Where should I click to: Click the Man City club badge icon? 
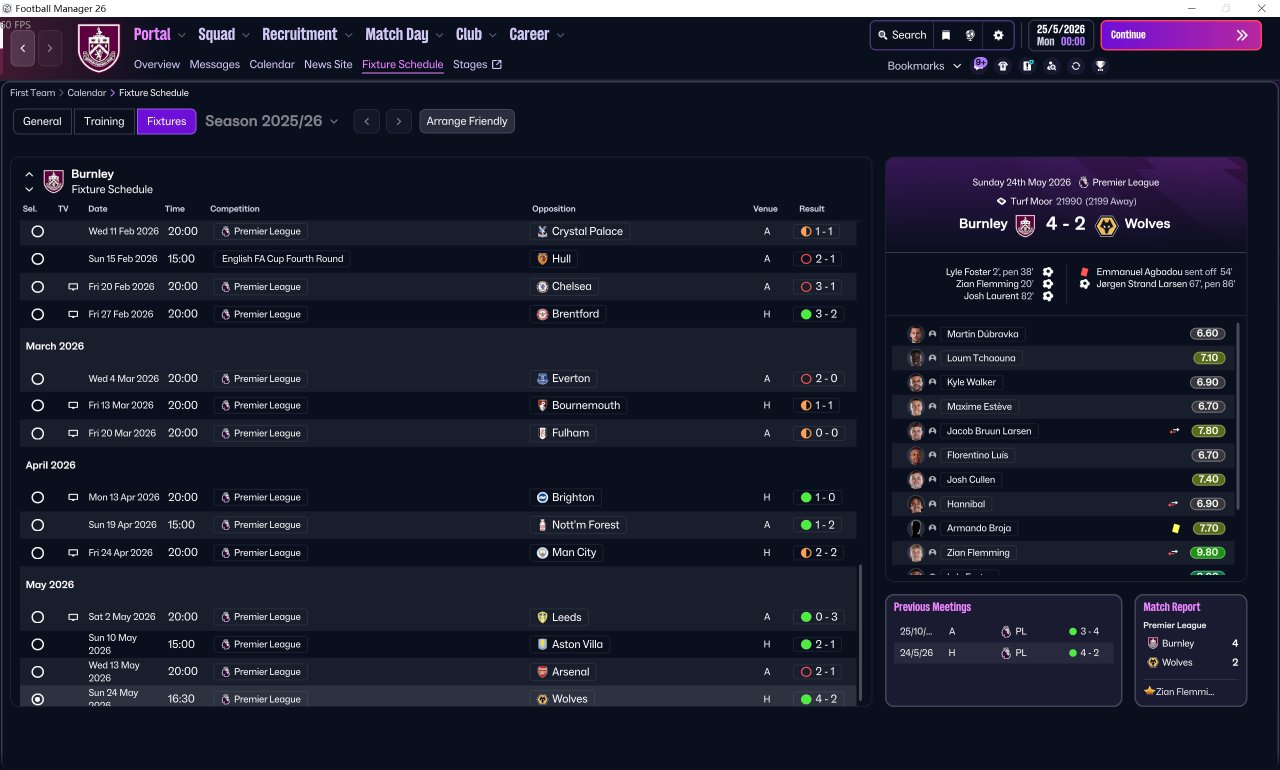542,552
